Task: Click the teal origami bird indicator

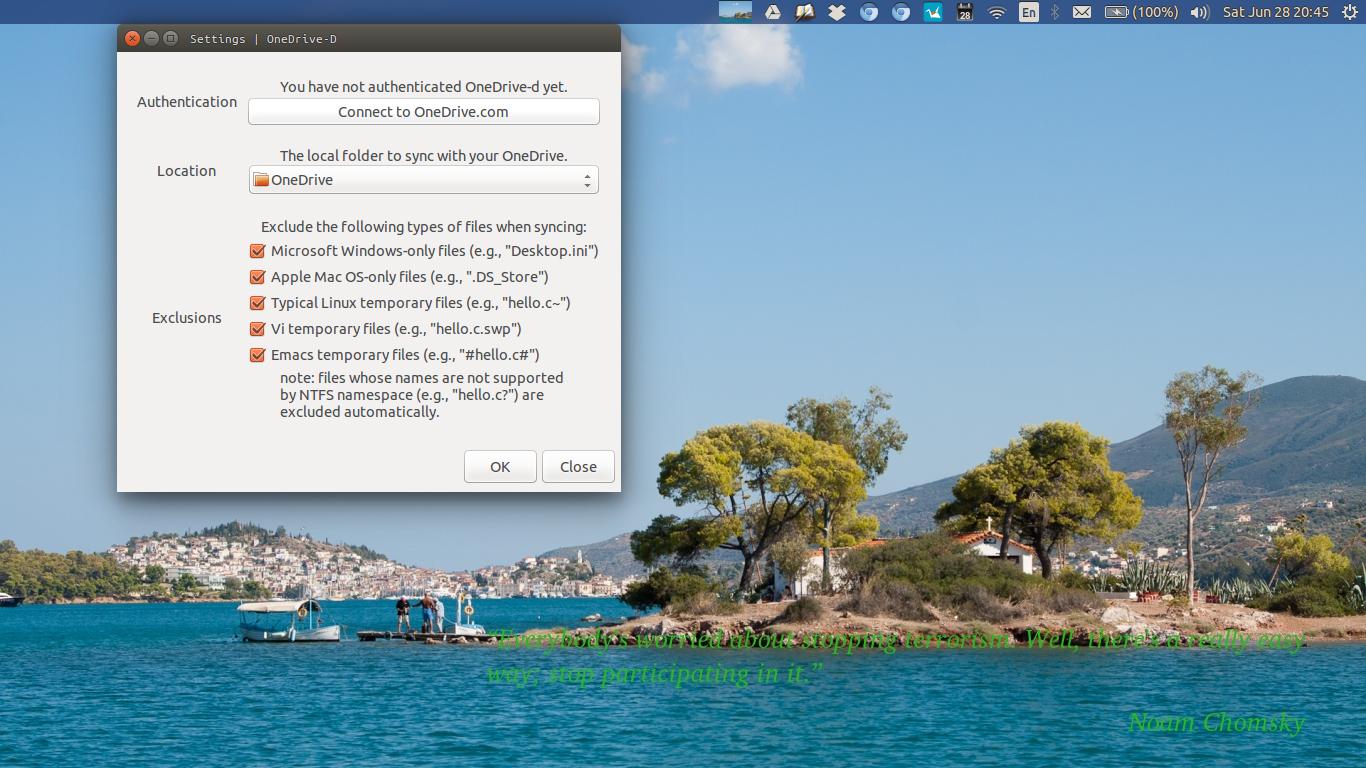Action: click(933, 12)
